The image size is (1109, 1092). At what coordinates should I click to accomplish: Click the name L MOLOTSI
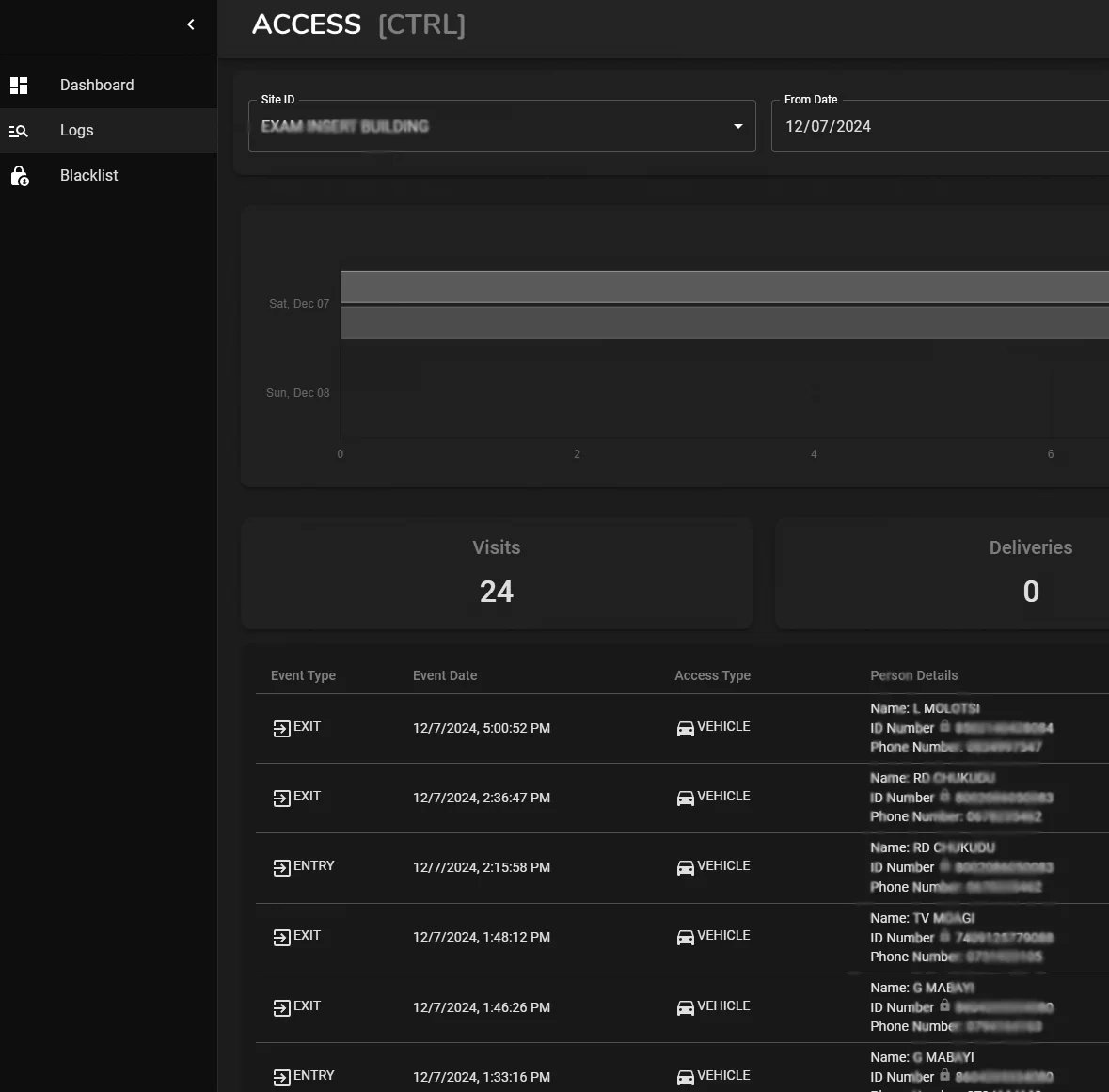[946, 708]
